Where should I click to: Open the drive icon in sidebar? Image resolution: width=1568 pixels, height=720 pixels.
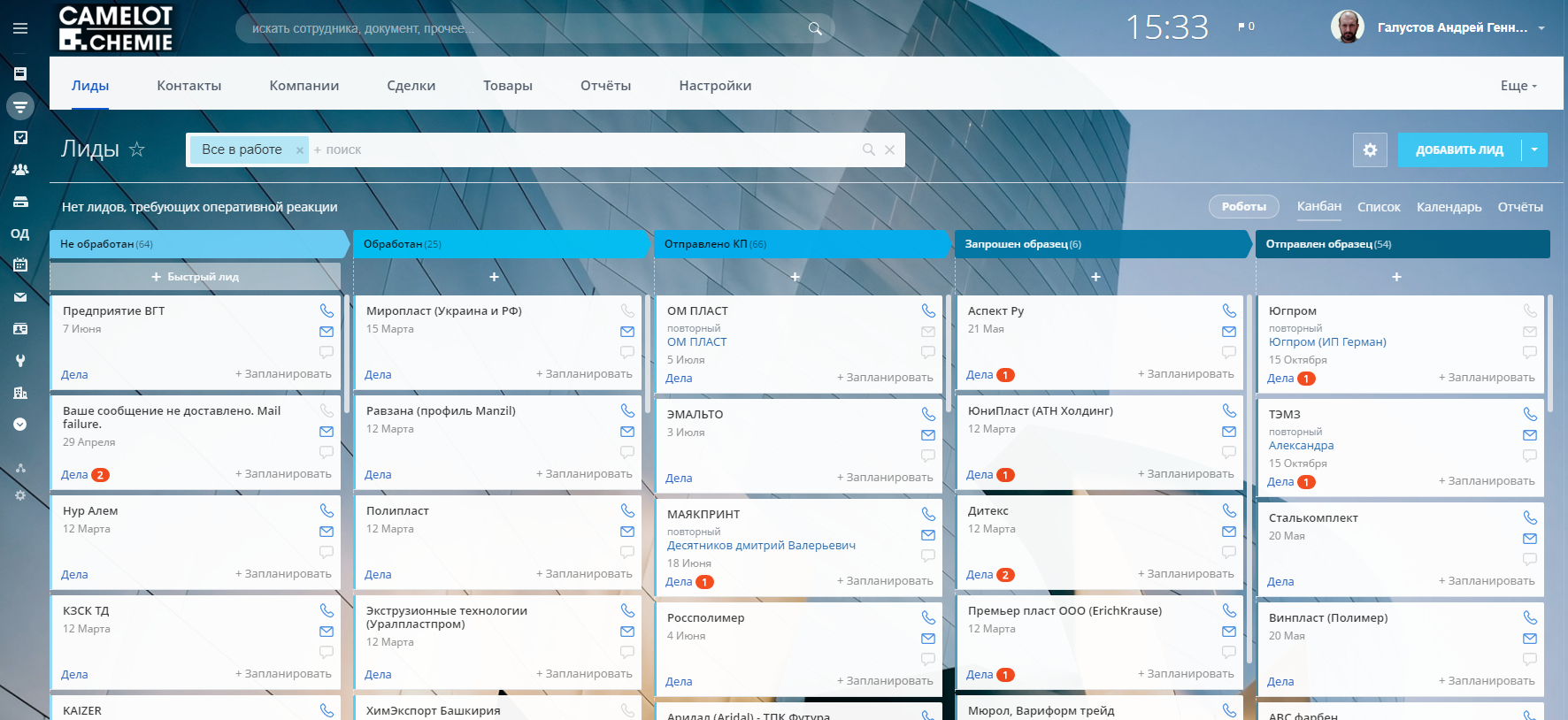20,202
